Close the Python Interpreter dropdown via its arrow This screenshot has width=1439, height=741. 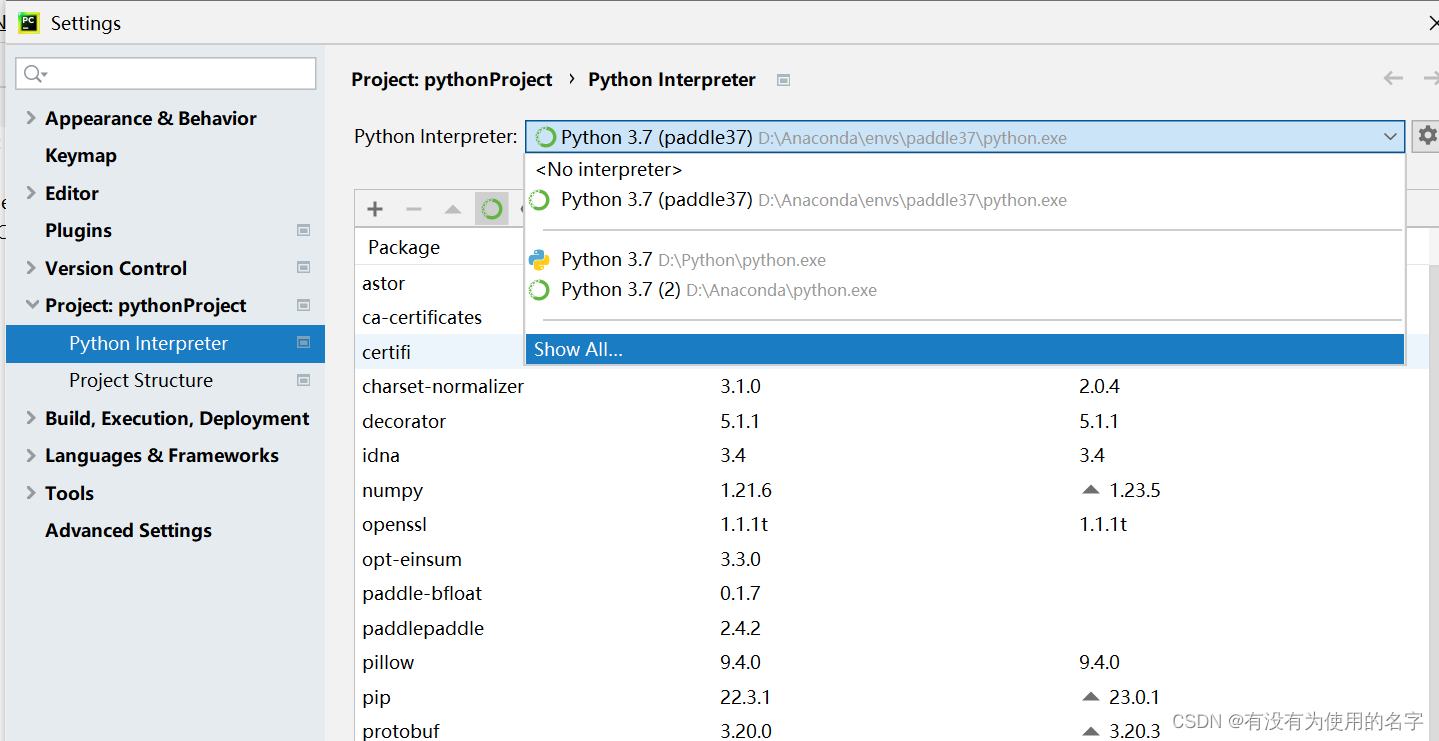coord(1390,137)
